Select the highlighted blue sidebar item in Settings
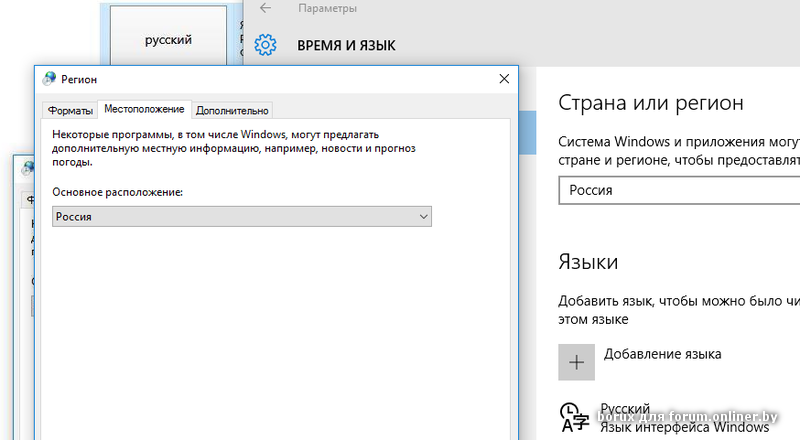Image resolution: width=800 pixels, height=440 pixels. coord(526,130)
